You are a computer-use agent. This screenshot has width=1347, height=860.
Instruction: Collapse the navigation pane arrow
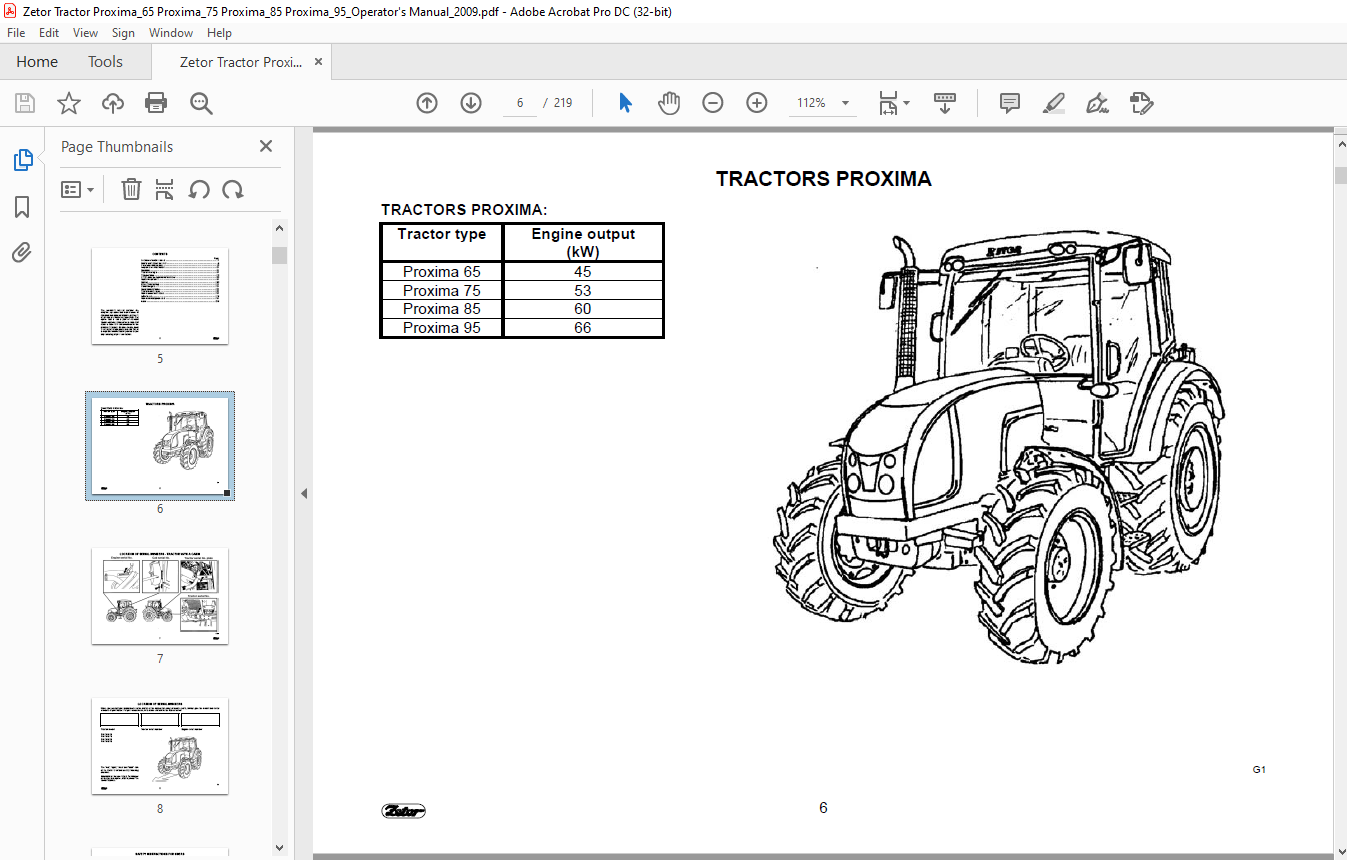tap(304, 493)
